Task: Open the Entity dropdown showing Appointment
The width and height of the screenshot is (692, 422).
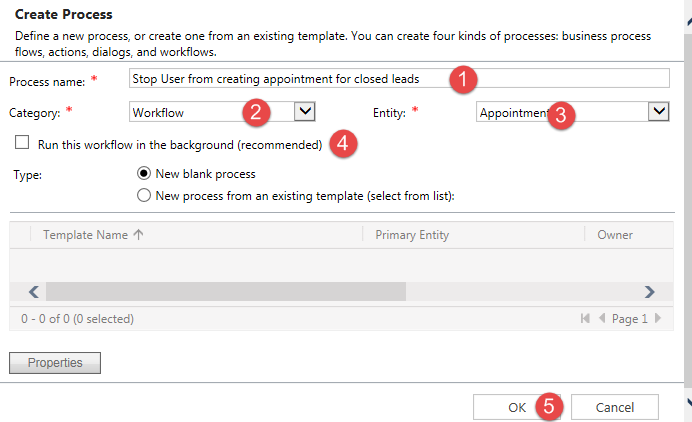Action: tap(658, 112)
